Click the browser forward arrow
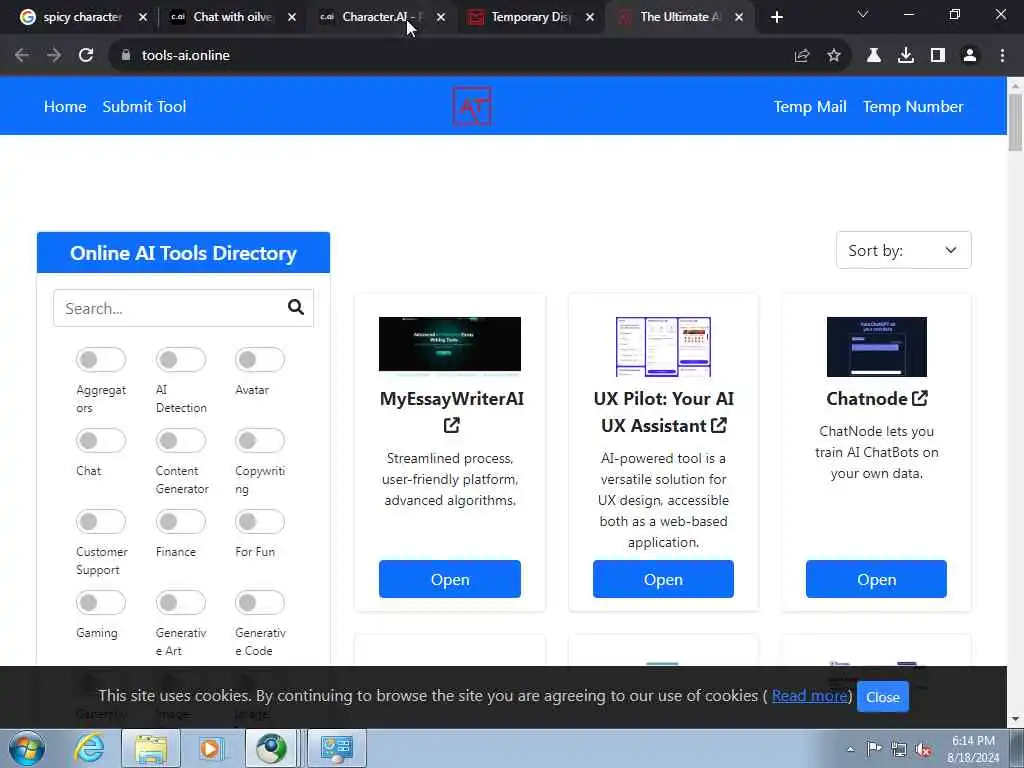This screenshot has width=1024, height=768. 54,56
